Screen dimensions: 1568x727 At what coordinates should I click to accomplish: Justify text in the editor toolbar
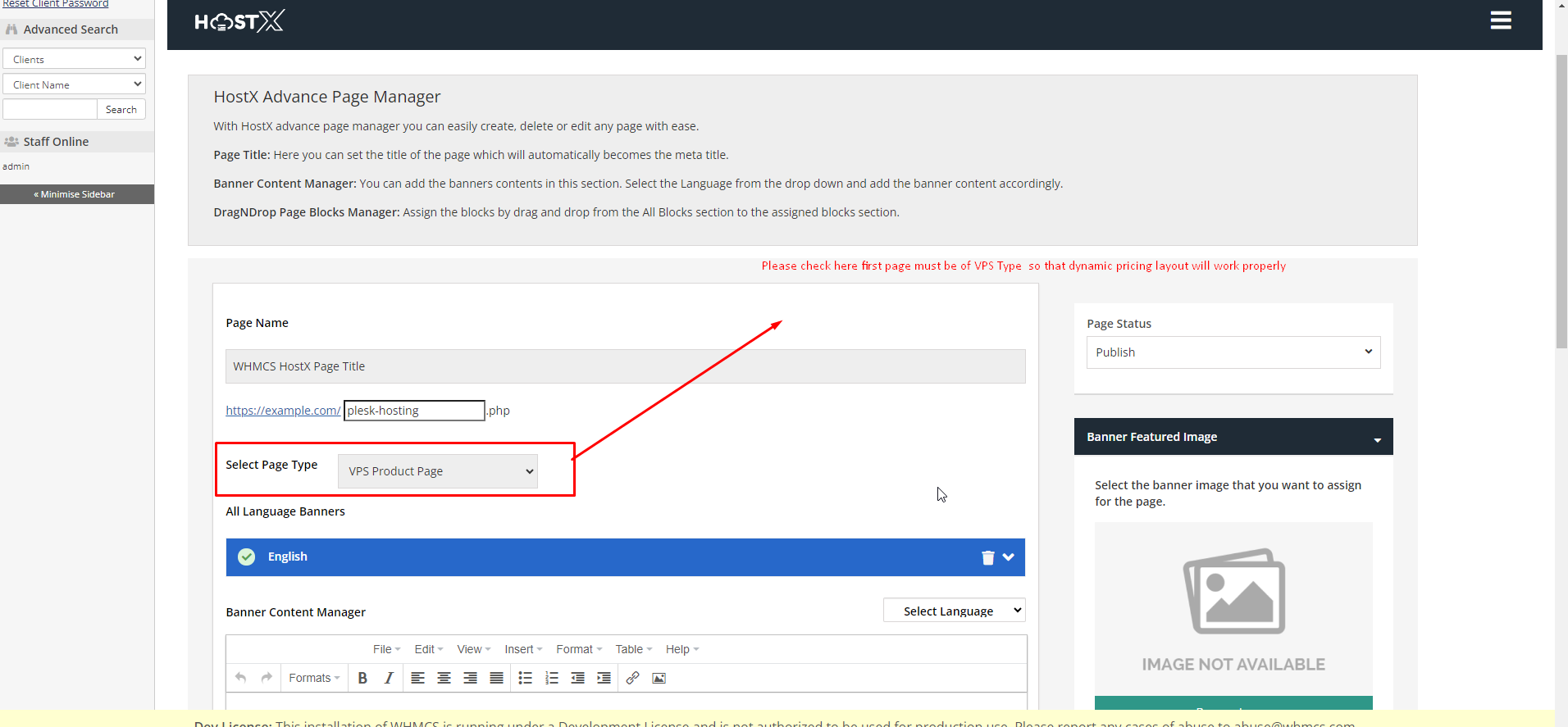coord(496,678)
